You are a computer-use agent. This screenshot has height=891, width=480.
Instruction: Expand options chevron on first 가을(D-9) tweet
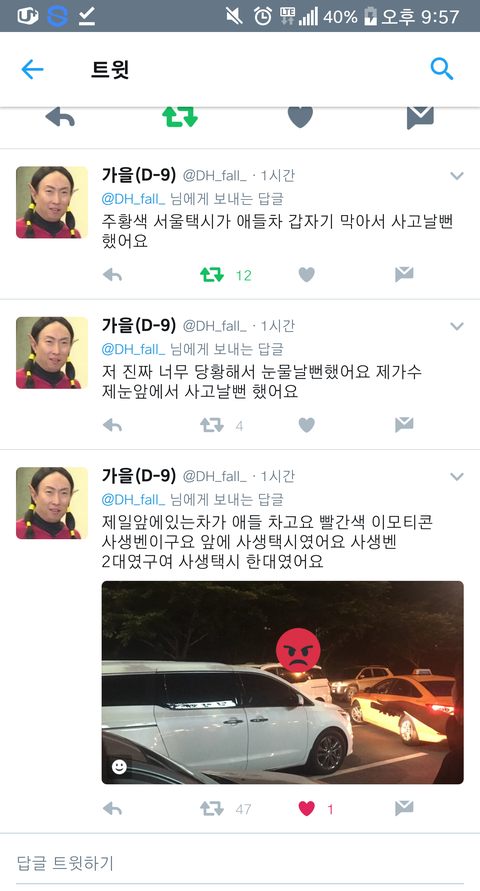(x=457, y=176)
